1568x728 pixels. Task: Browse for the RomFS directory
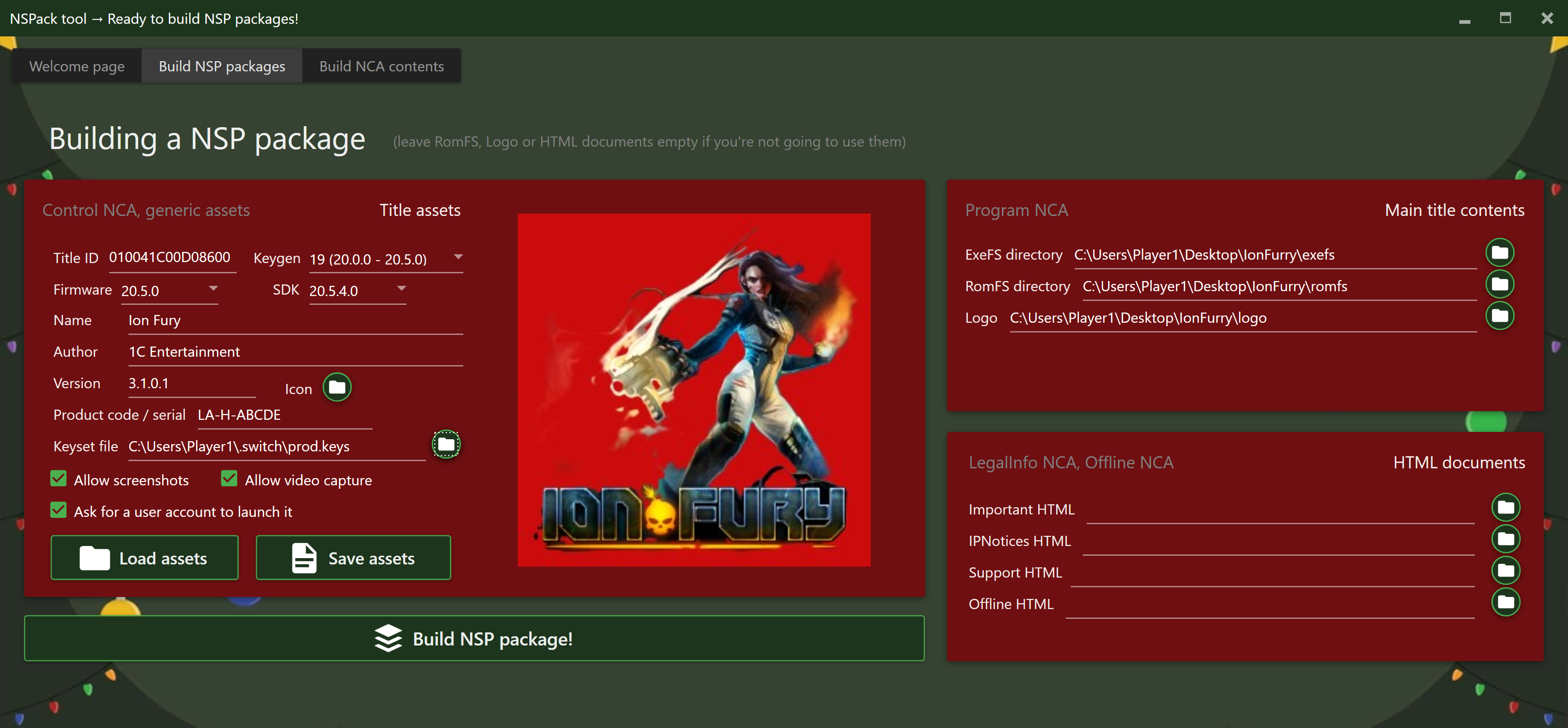[1499, 284]
